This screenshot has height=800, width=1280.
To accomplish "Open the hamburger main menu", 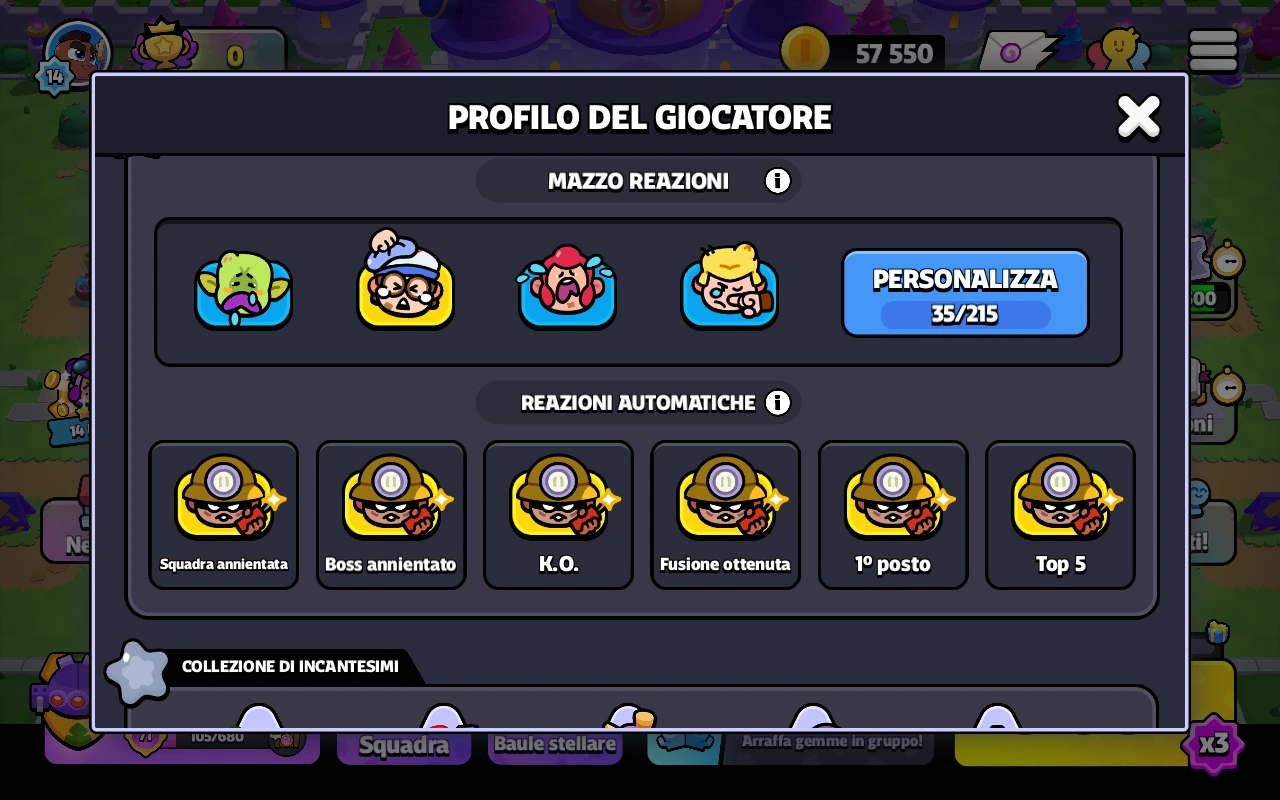I will [x=1213, y=50].
